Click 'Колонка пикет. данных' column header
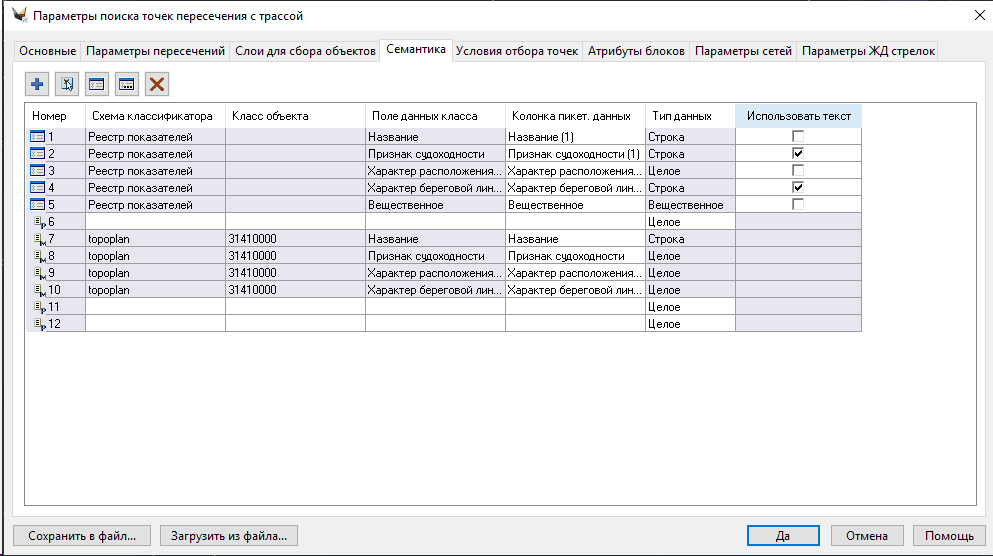The height and width of the screenshot is (556, 993). [575, 116]
